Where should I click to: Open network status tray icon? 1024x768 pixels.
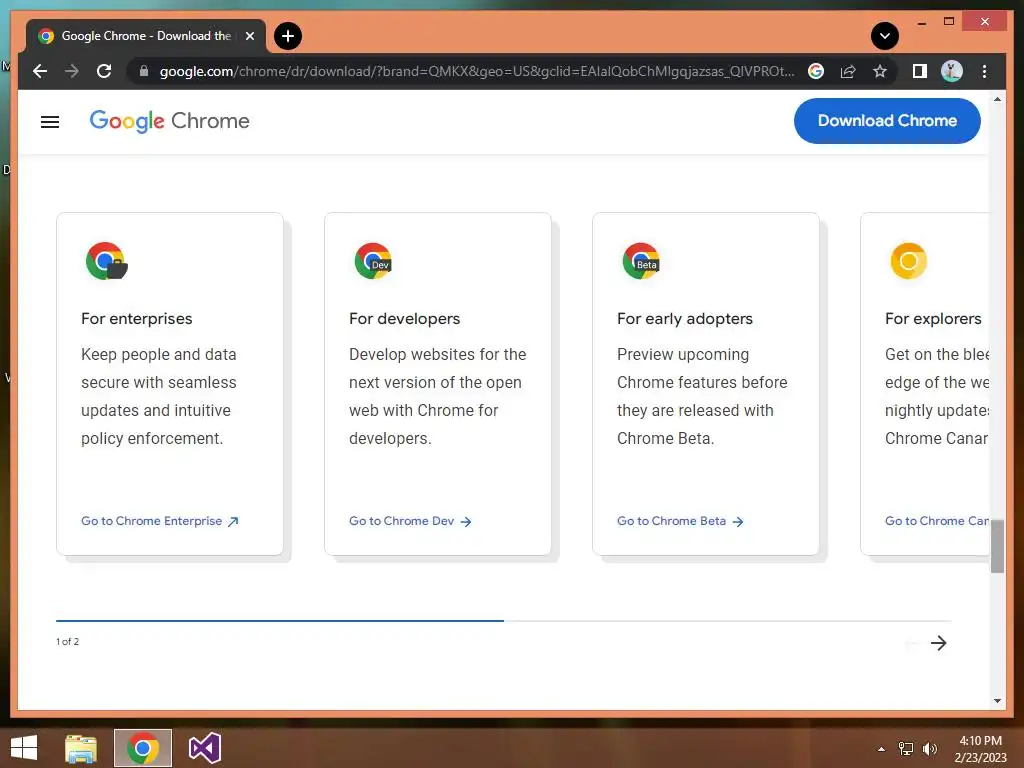point(906,749)
